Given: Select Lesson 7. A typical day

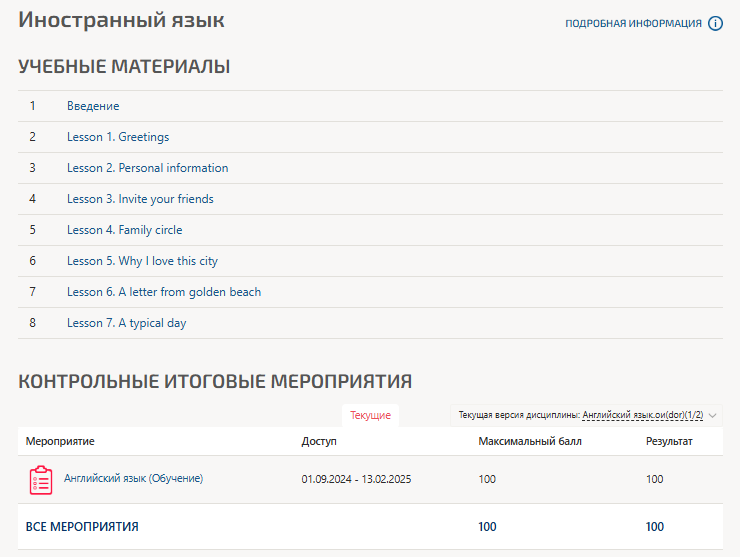Looking at the screenshot, I should [x=126, y=323].
